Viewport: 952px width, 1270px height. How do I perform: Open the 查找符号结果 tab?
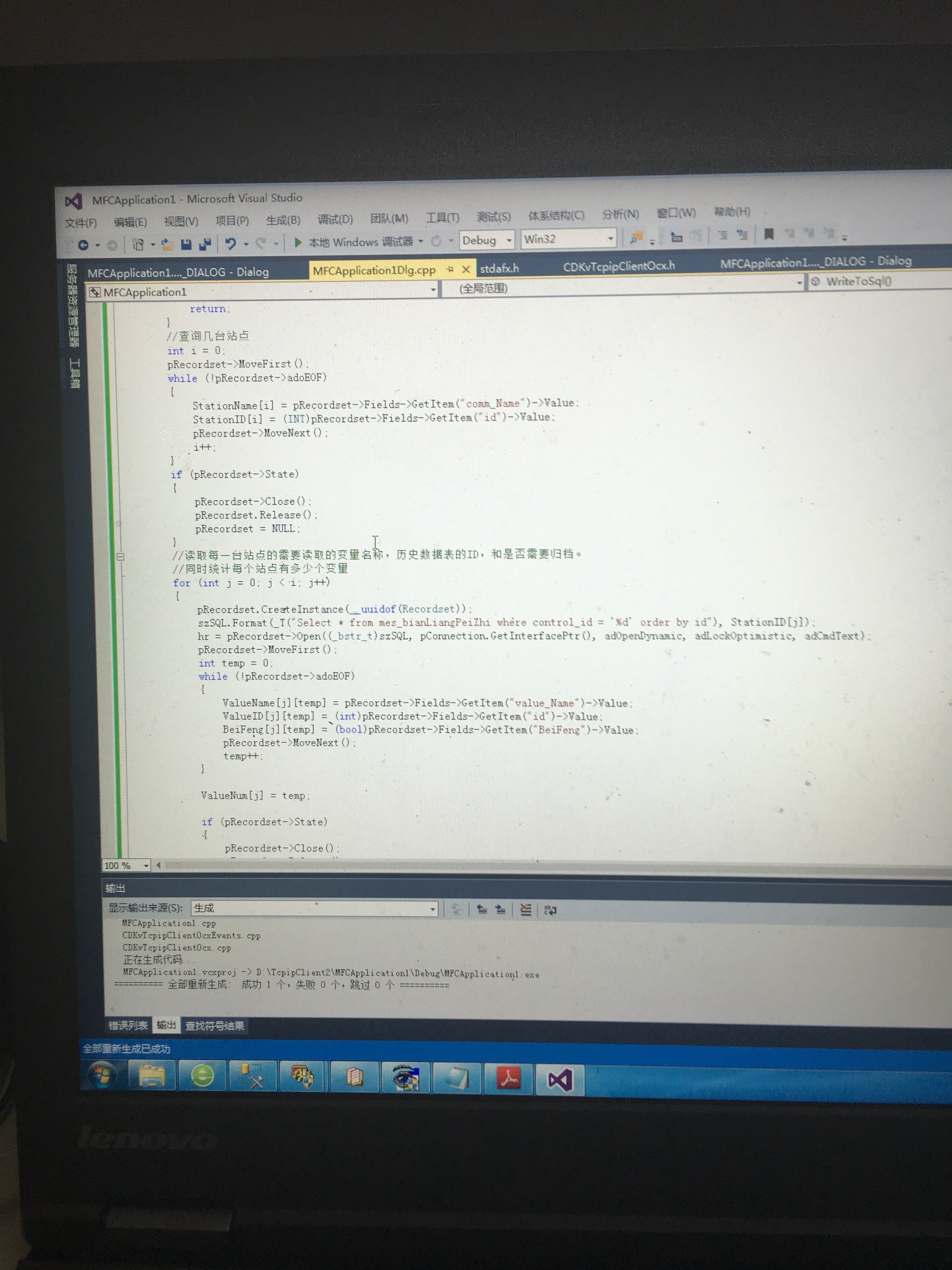point(214,1026)
